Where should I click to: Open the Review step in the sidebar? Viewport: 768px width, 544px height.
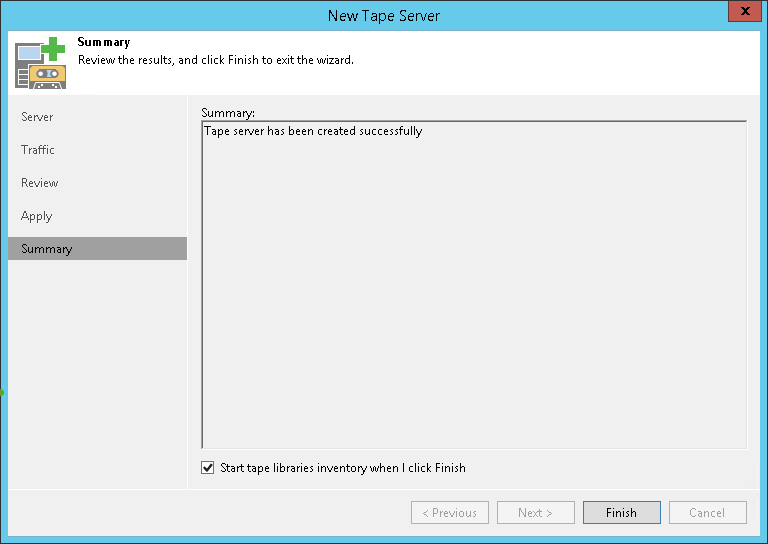40,183
